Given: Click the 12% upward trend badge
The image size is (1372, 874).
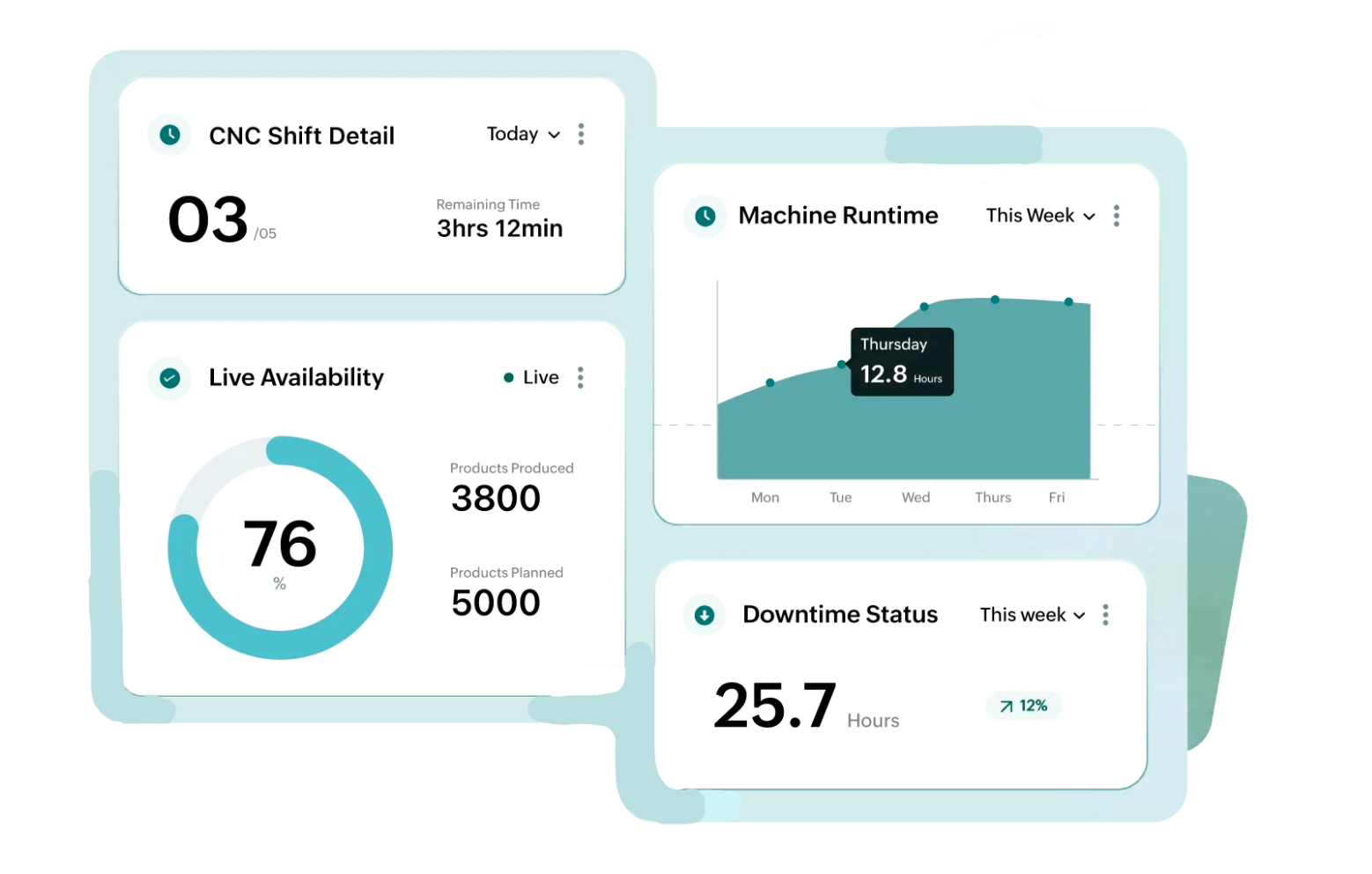Looking at the screenshot, I should pos(1024,706).
